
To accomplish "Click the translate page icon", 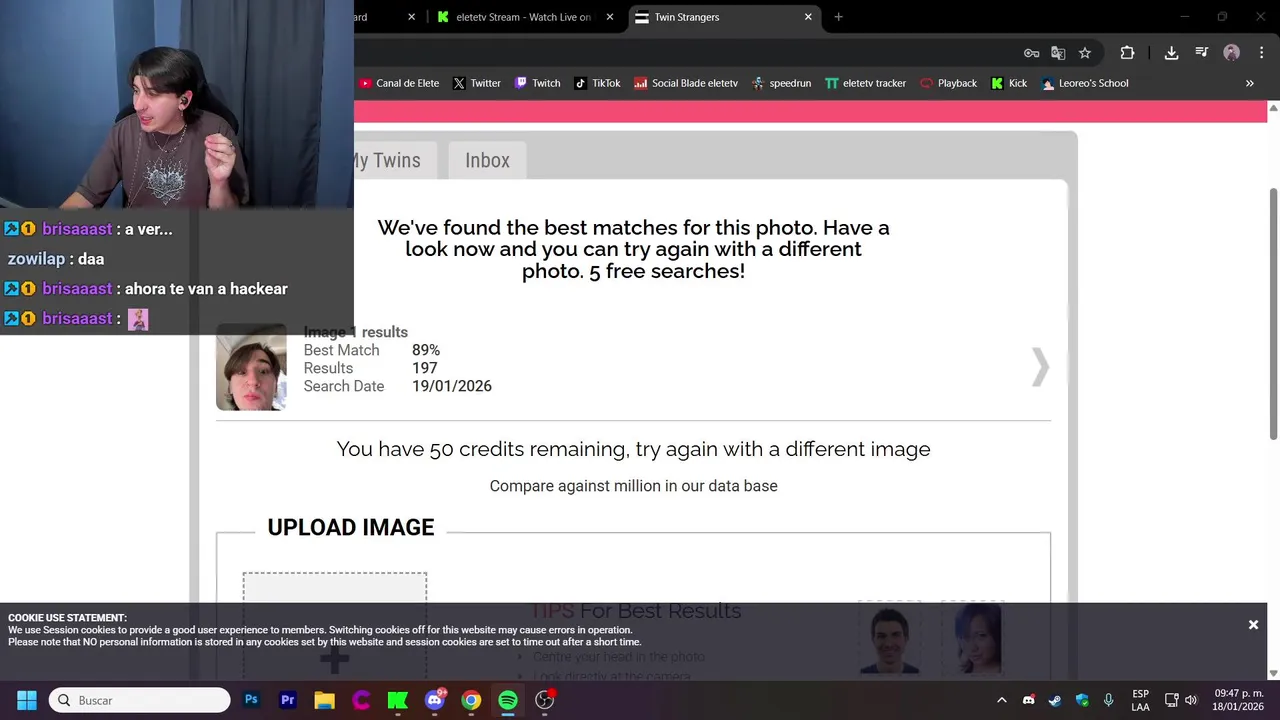I will [1058, 53].
